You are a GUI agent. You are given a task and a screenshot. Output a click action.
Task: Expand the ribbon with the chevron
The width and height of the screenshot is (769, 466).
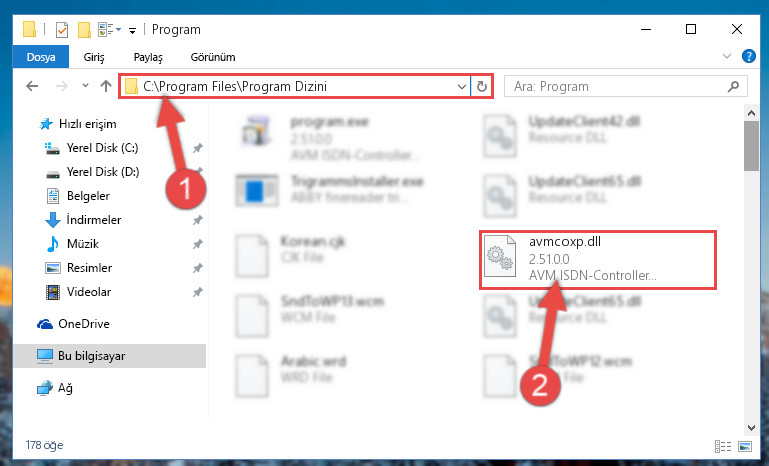click(727, 56)
